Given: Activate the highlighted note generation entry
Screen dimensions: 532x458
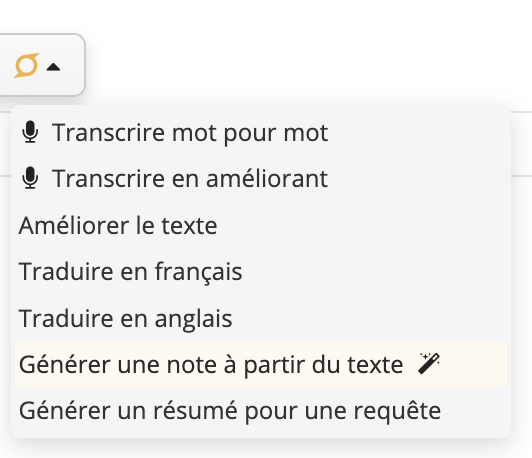Looking at the screenshot, I should [261, 364].
